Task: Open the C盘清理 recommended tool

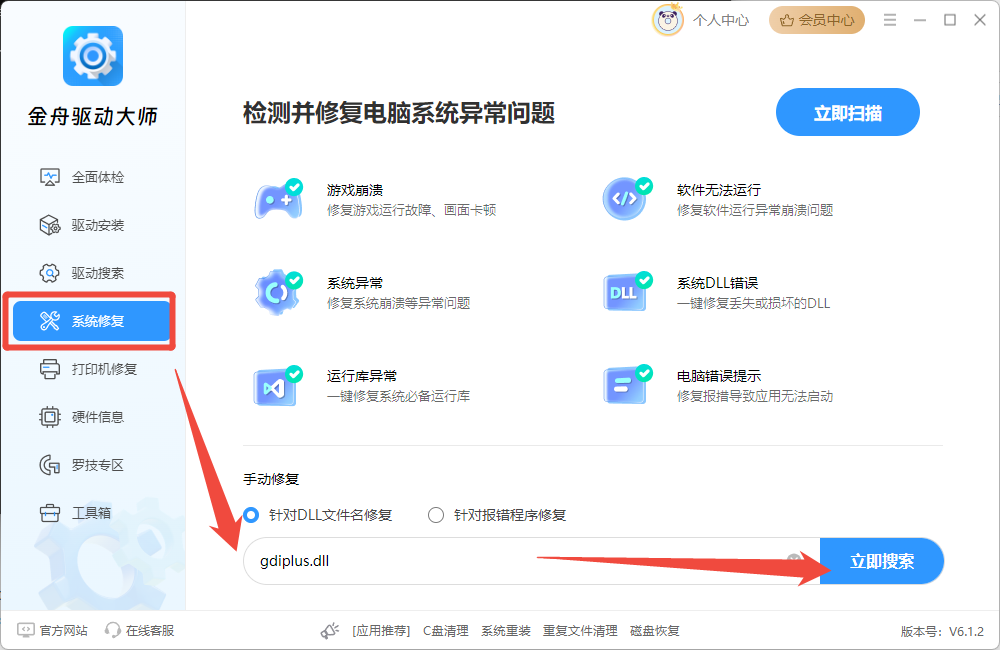Action: coord(446,631)
